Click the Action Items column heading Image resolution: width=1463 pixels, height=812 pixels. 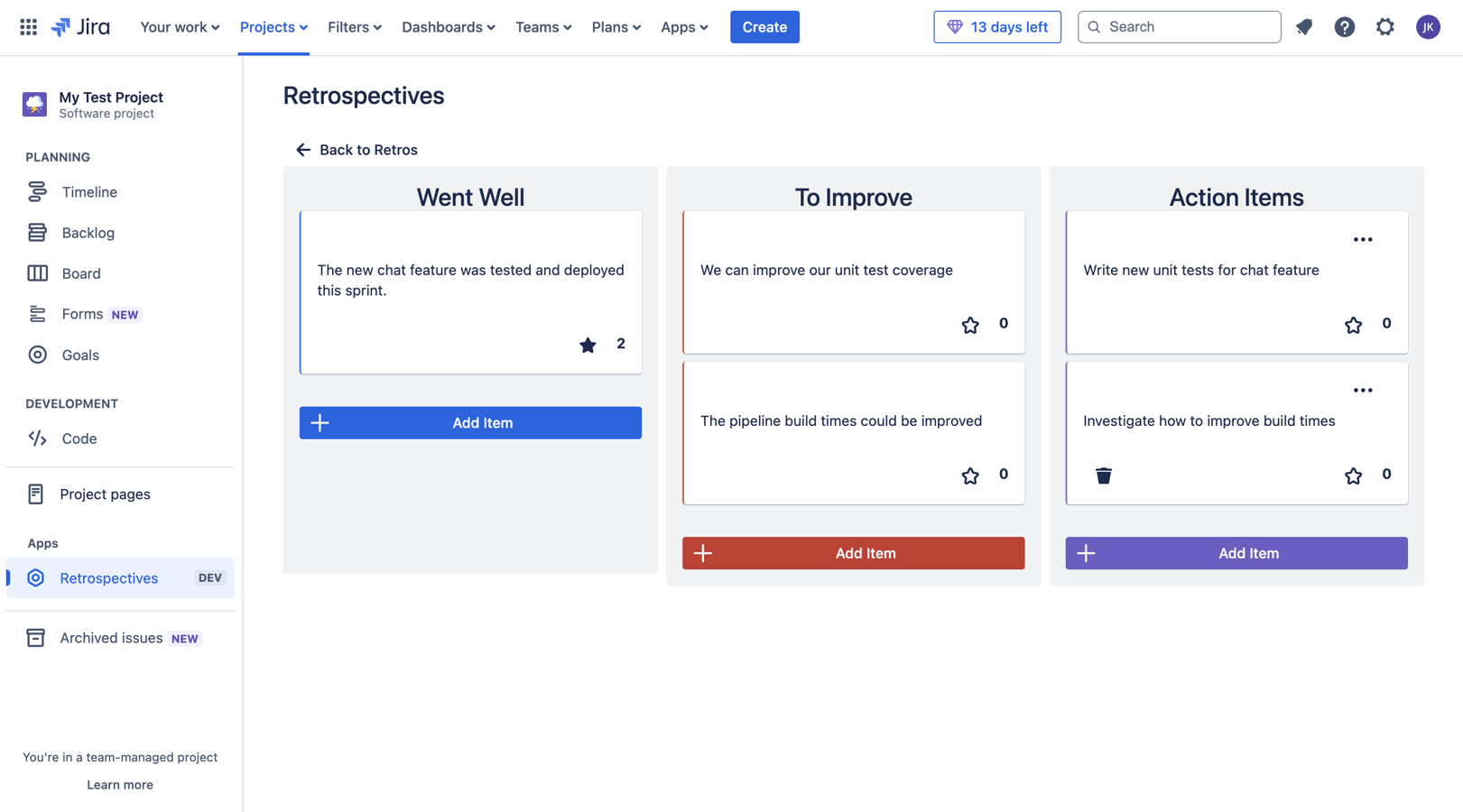(x=1236, y=198)
